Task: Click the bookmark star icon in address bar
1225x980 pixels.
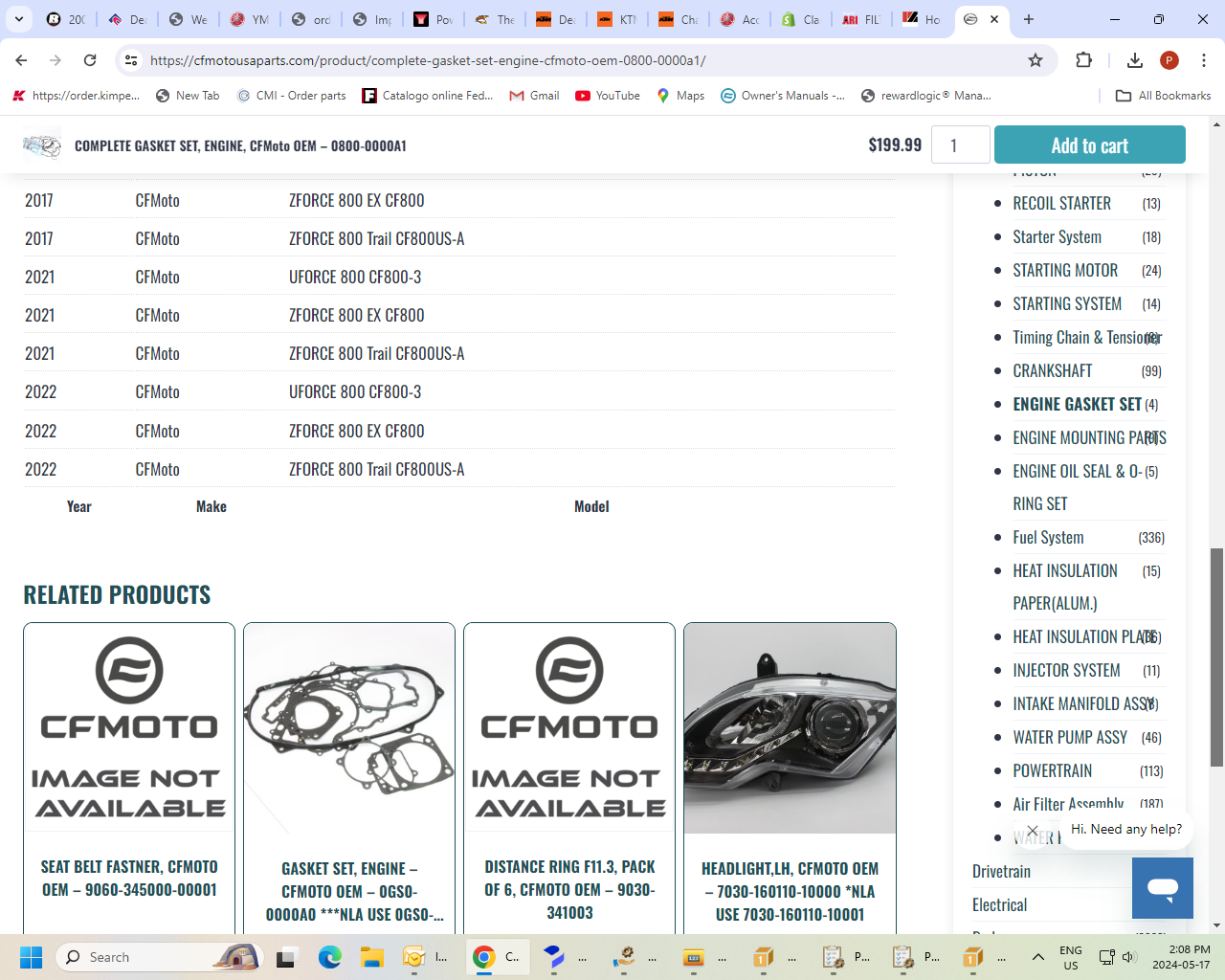Action: pos(1035,60)
